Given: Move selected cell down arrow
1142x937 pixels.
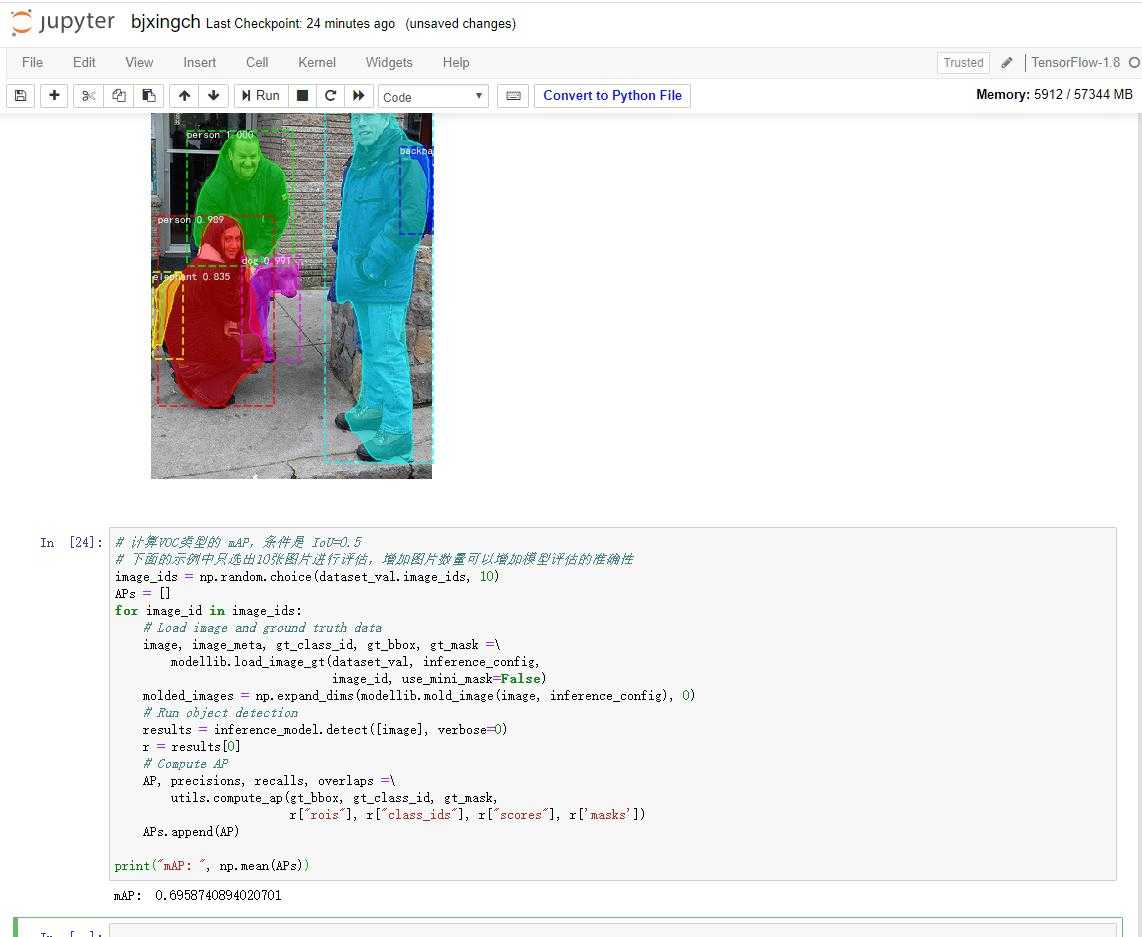Looking at the screenshot, I should pos(213,96).
